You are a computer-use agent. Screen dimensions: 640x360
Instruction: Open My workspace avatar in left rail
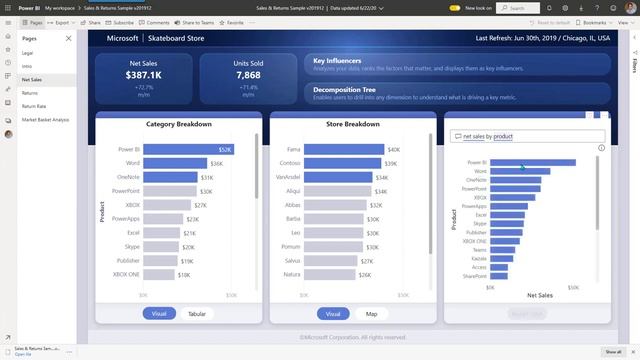pyautogui.click(x=8, y=134)
